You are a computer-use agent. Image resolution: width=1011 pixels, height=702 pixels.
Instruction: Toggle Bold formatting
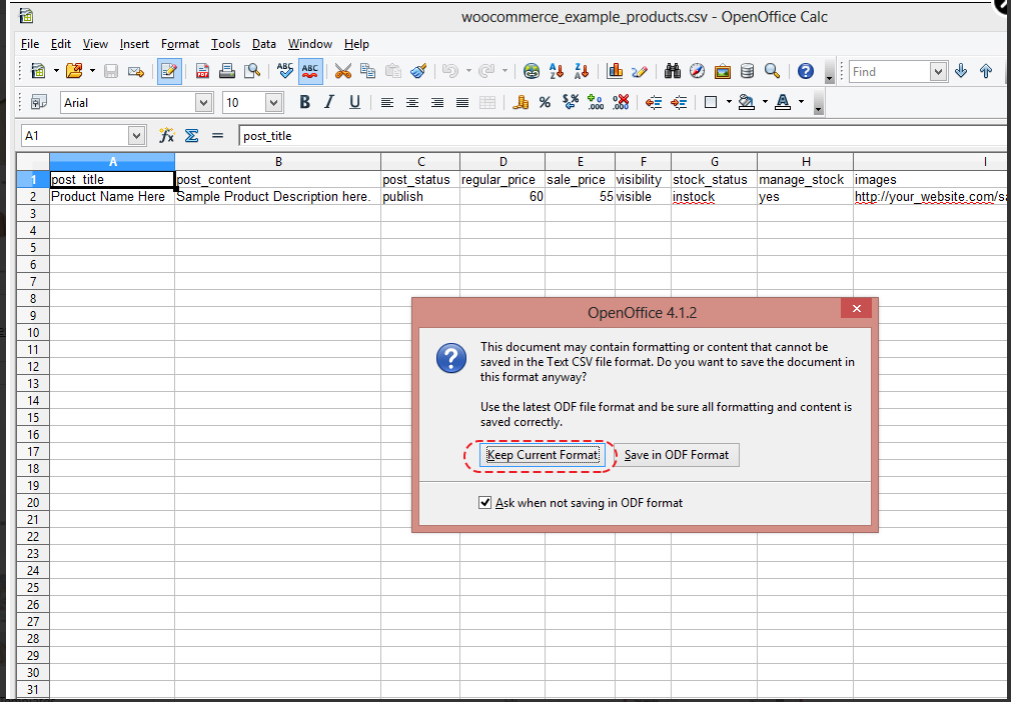pyautogui.click(x=305, y=102)
